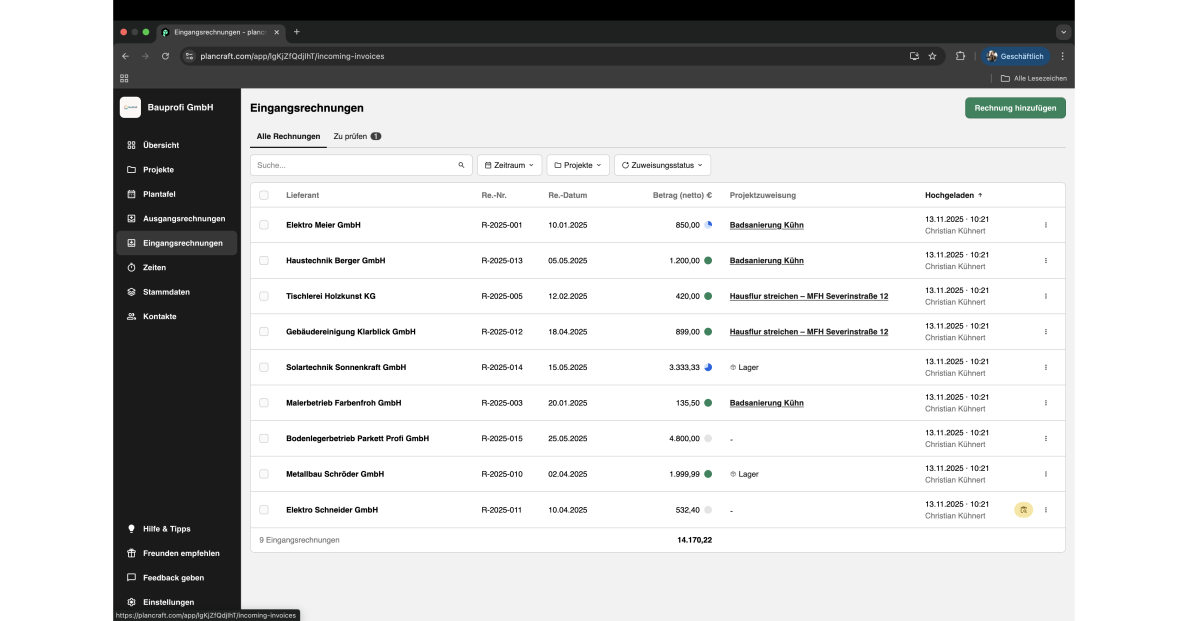Bookmark this page with the star icon
Image resolution: width=1188 pixels, height=621 pixels.
[x=932, y=56]
